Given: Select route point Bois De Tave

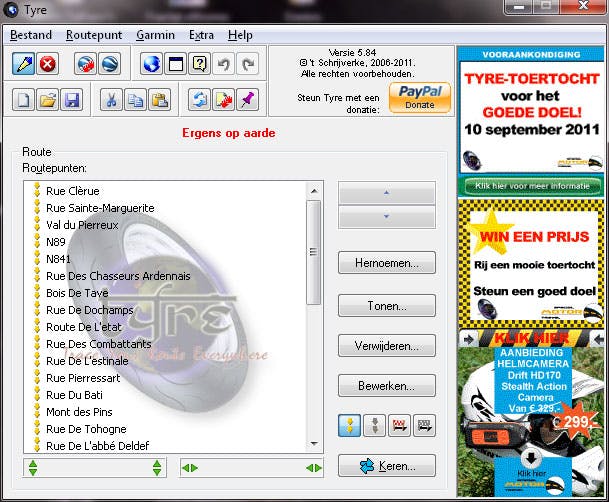Looking at the screenshot, I should (x=77, y=293).
